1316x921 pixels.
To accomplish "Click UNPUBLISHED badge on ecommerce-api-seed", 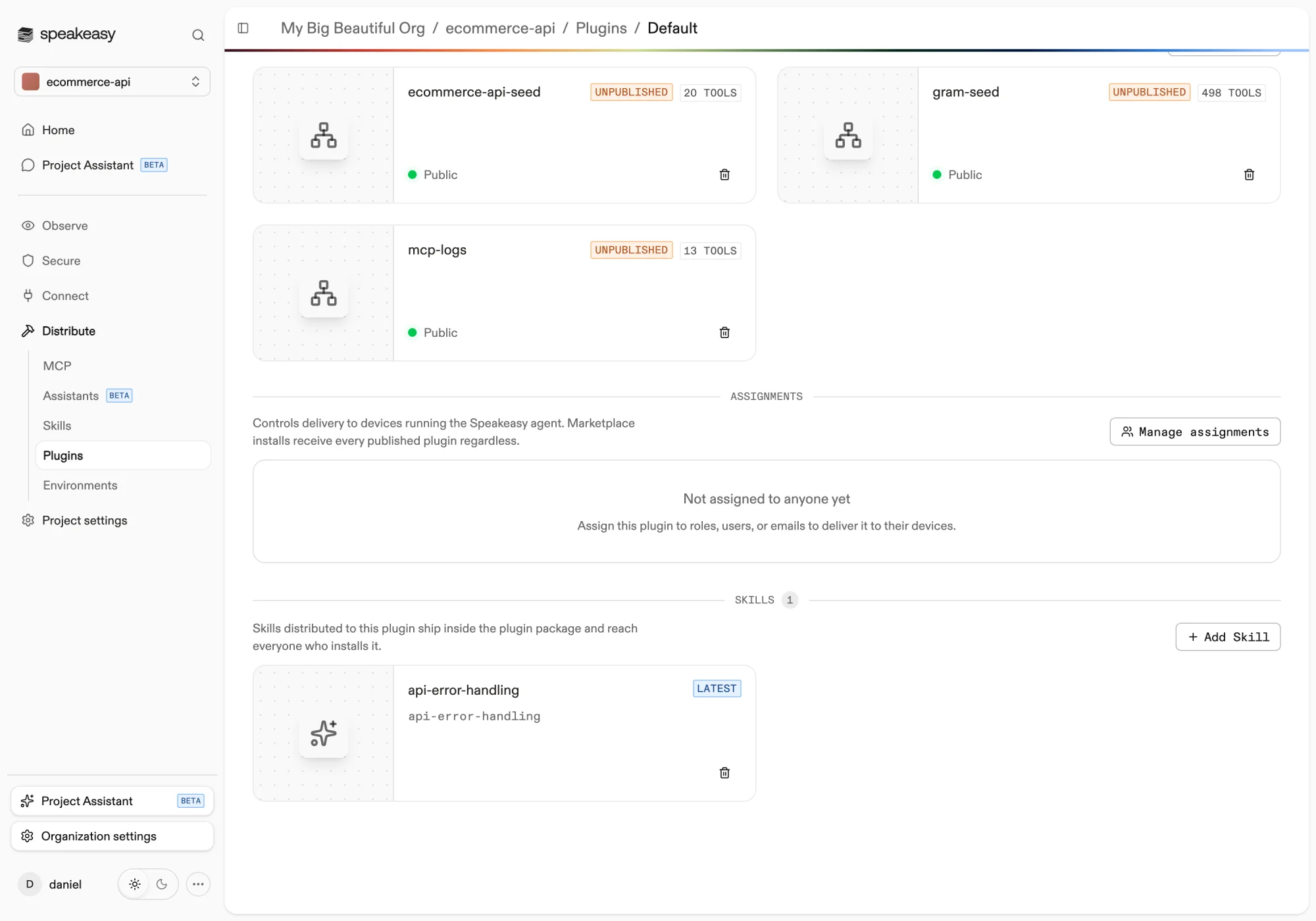I will [631, 92].
